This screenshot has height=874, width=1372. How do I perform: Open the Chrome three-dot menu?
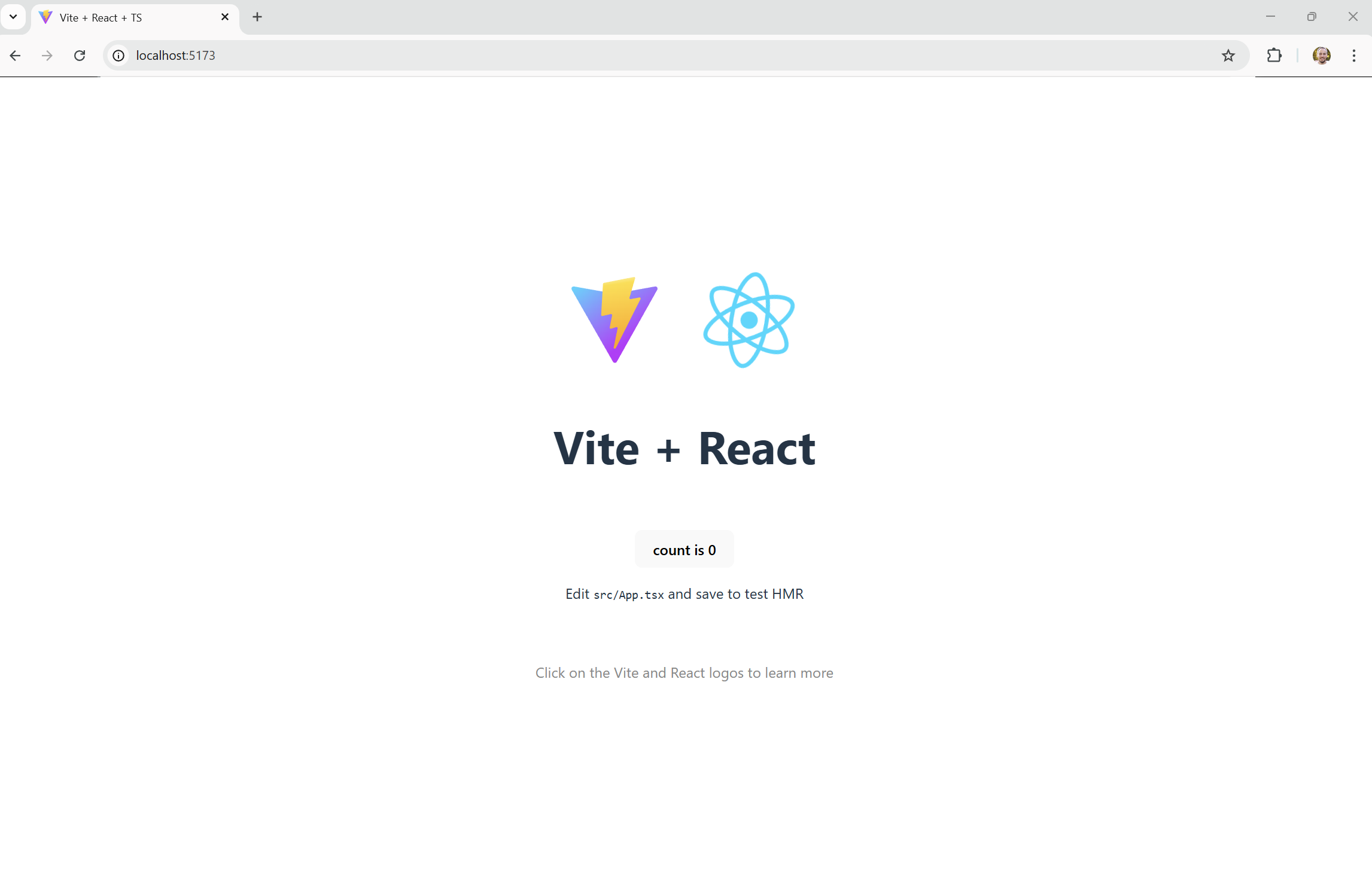pyautogui.click(x=1353, y=56)
